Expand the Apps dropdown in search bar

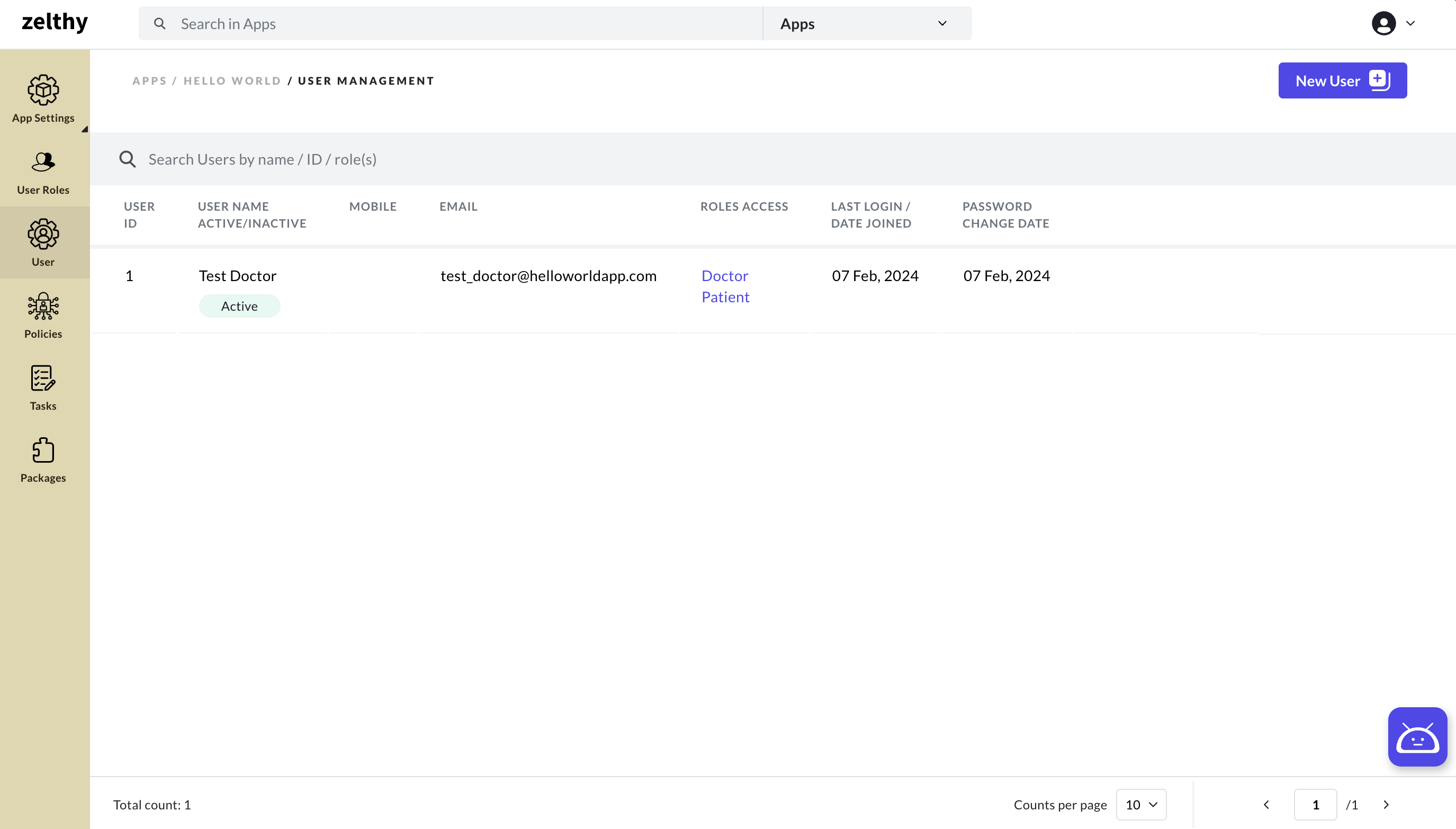click(940, 22)
